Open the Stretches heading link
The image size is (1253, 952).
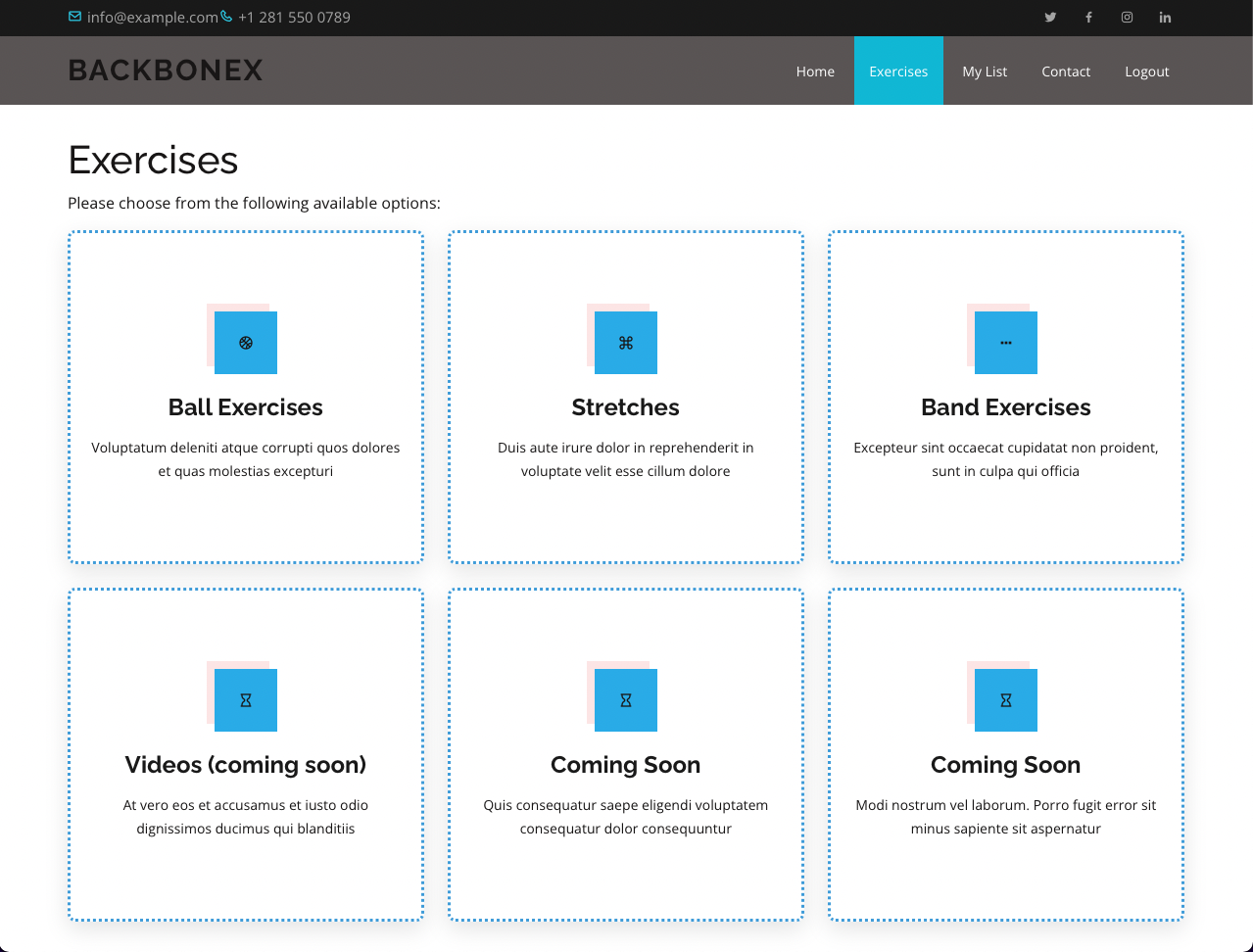[626, 407]
